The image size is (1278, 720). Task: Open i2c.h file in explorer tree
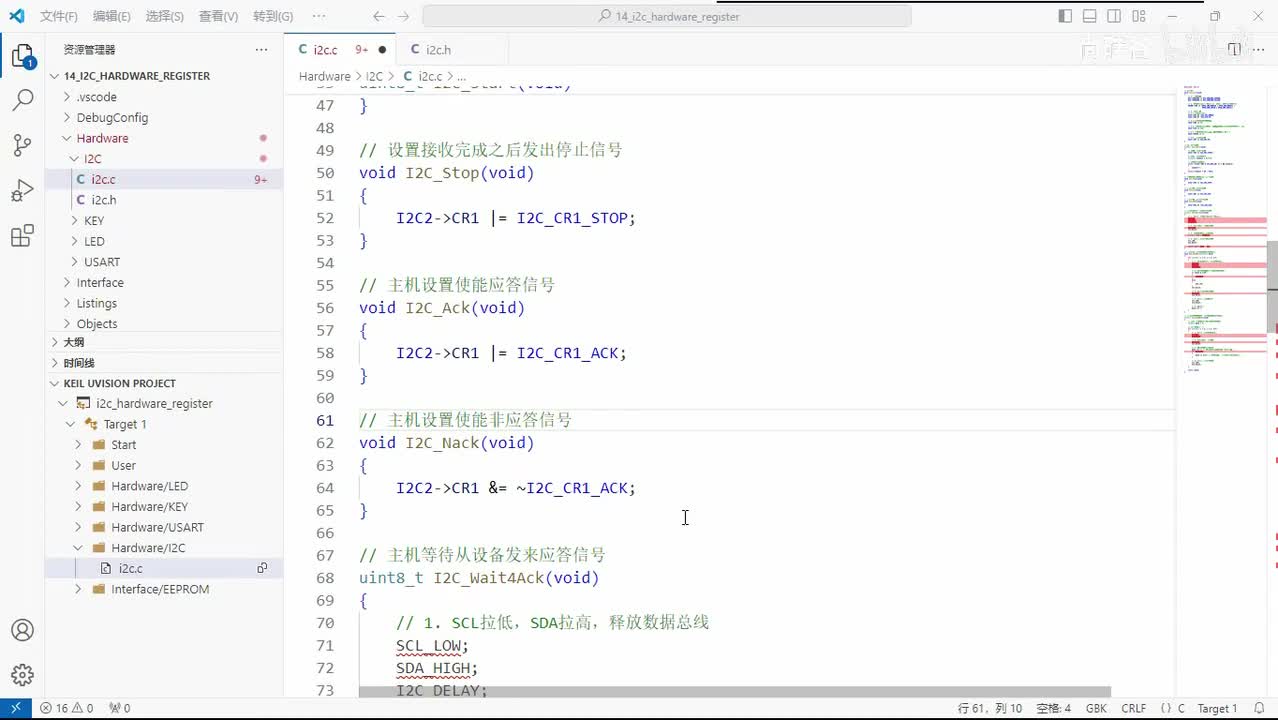click(104, 200)
